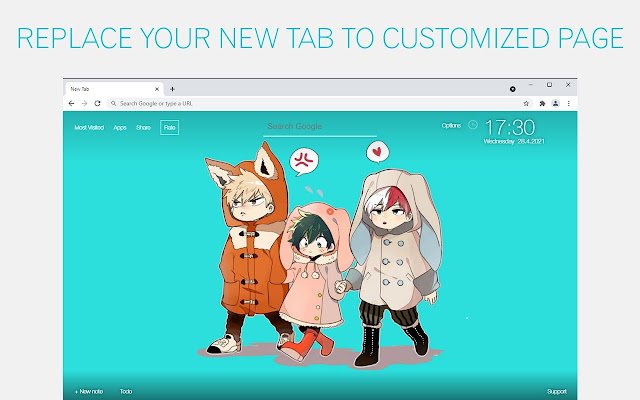640x400 pixels.
Task: Click the address bar URL field
Action: (x=320, y=104)
